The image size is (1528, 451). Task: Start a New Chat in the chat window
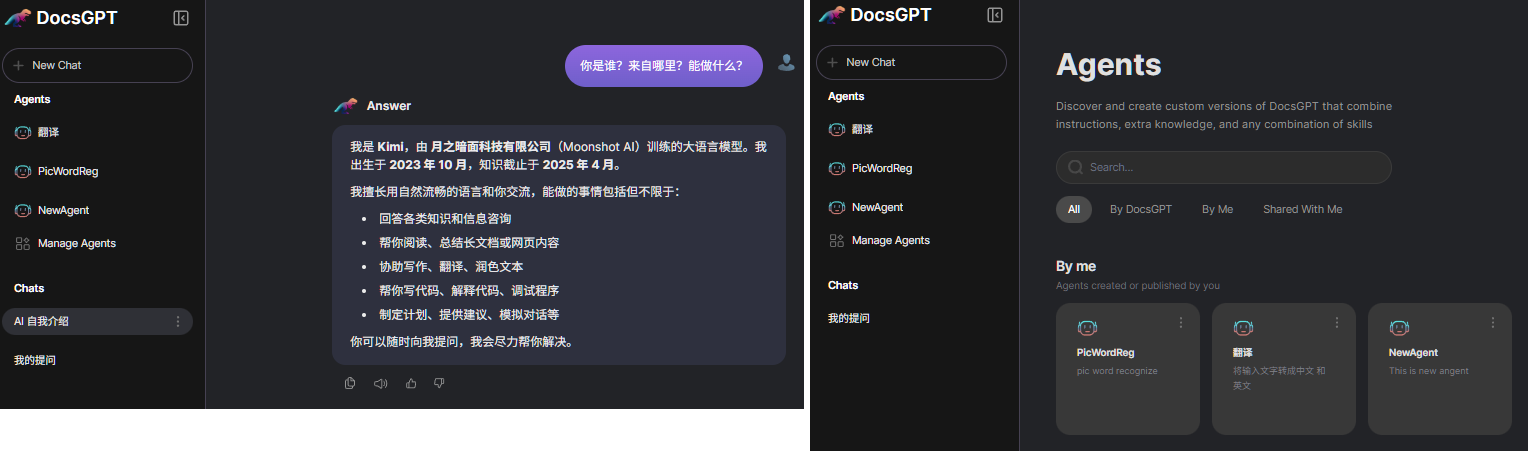[97, 65]
